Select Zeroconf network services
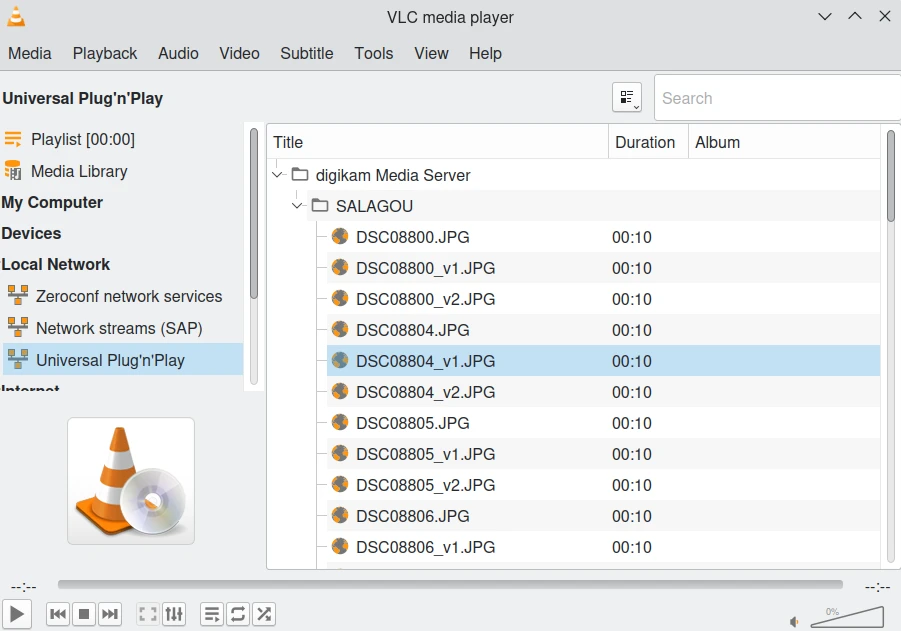Screen dimensions: 901x631 [128, 296]
